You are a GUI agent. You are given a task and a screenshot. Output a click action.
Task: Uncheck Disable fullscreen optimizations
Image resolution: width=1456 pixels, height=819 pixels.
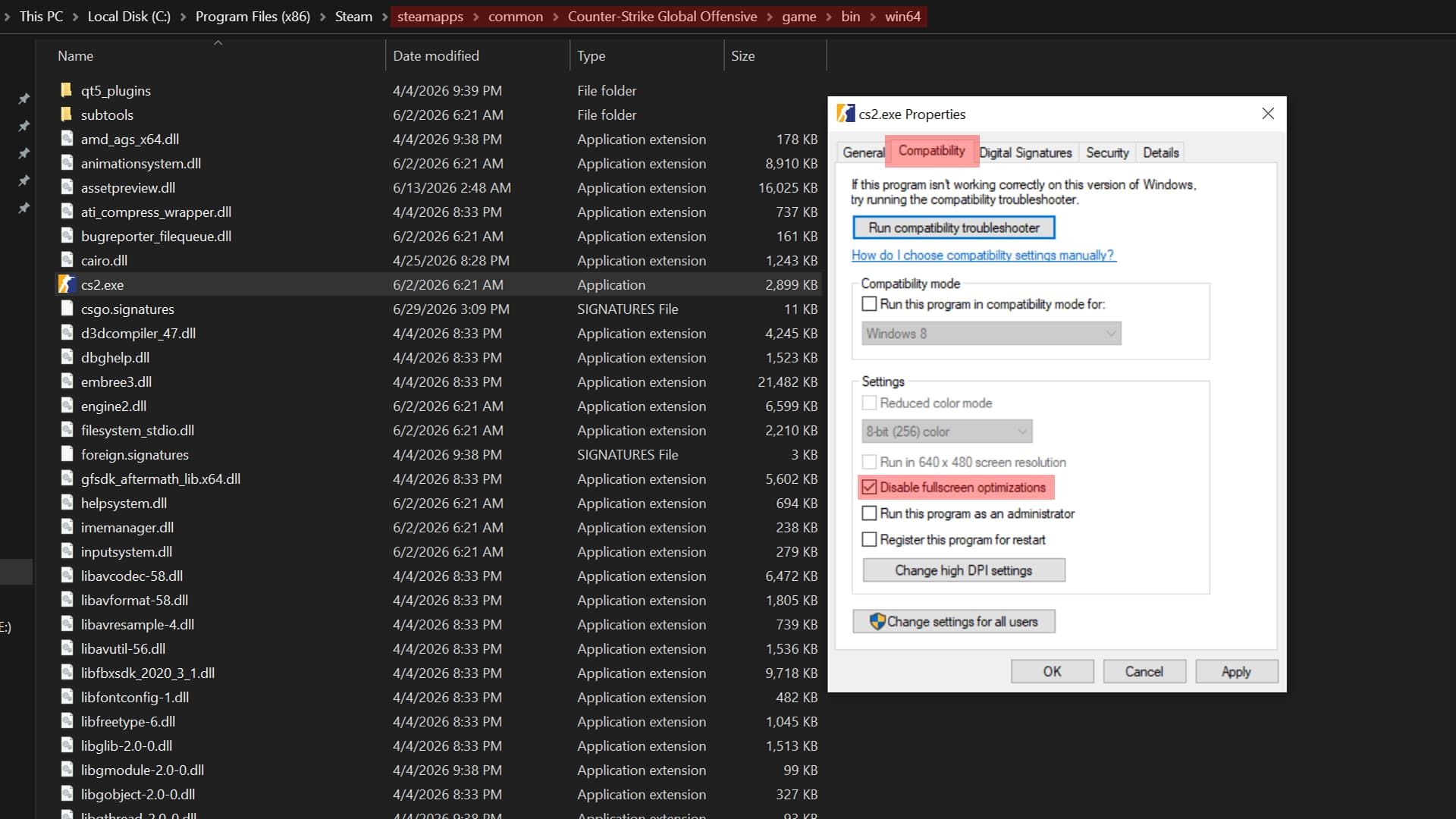click(869, 488)
